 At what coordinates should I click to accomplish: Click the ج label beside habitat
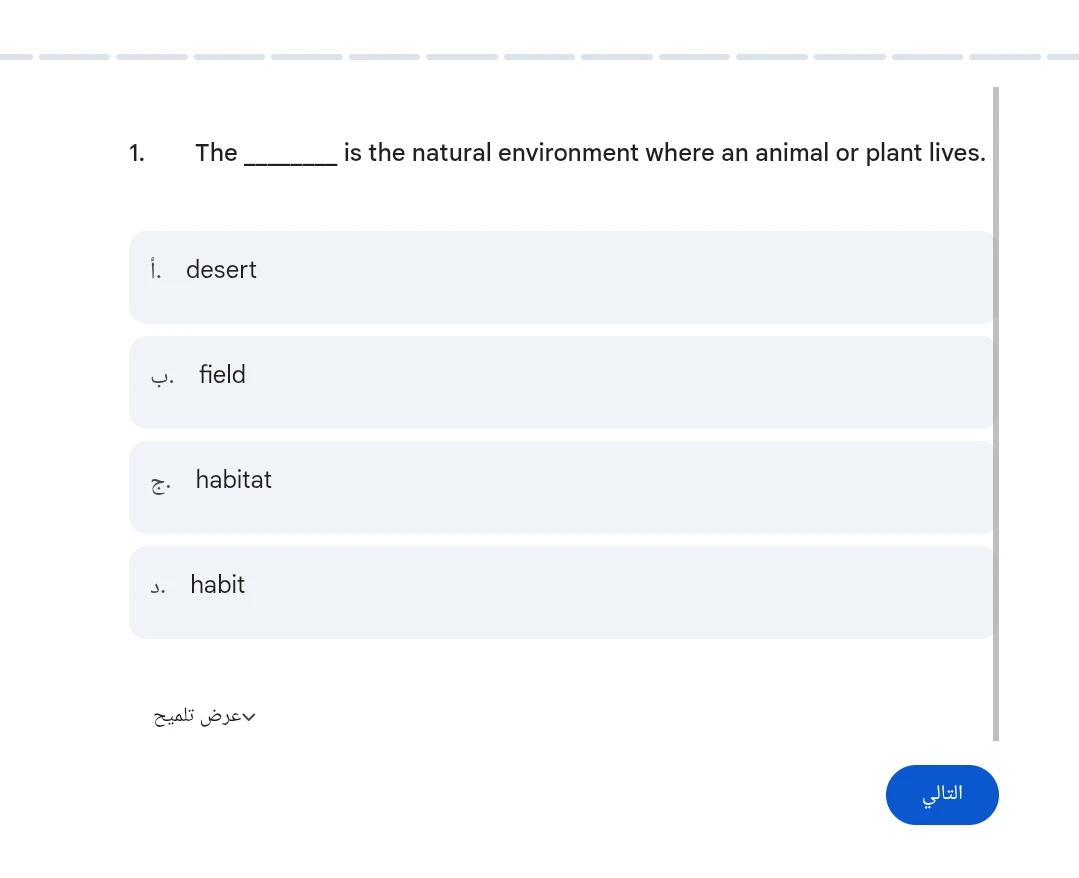(x=160, y=482)
